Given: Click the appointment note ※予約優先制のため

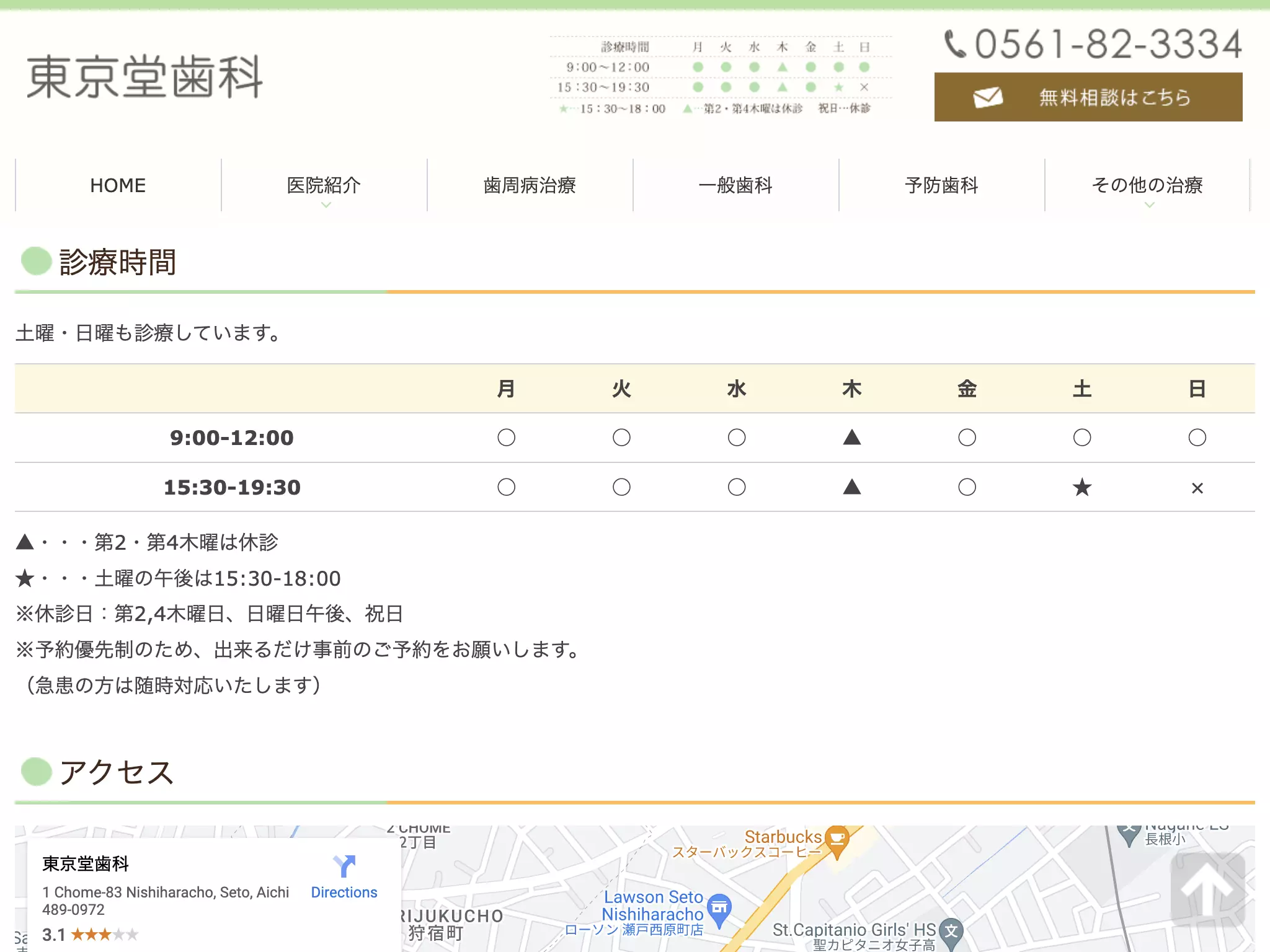Looking at the screenshot, I should [299, 650].
